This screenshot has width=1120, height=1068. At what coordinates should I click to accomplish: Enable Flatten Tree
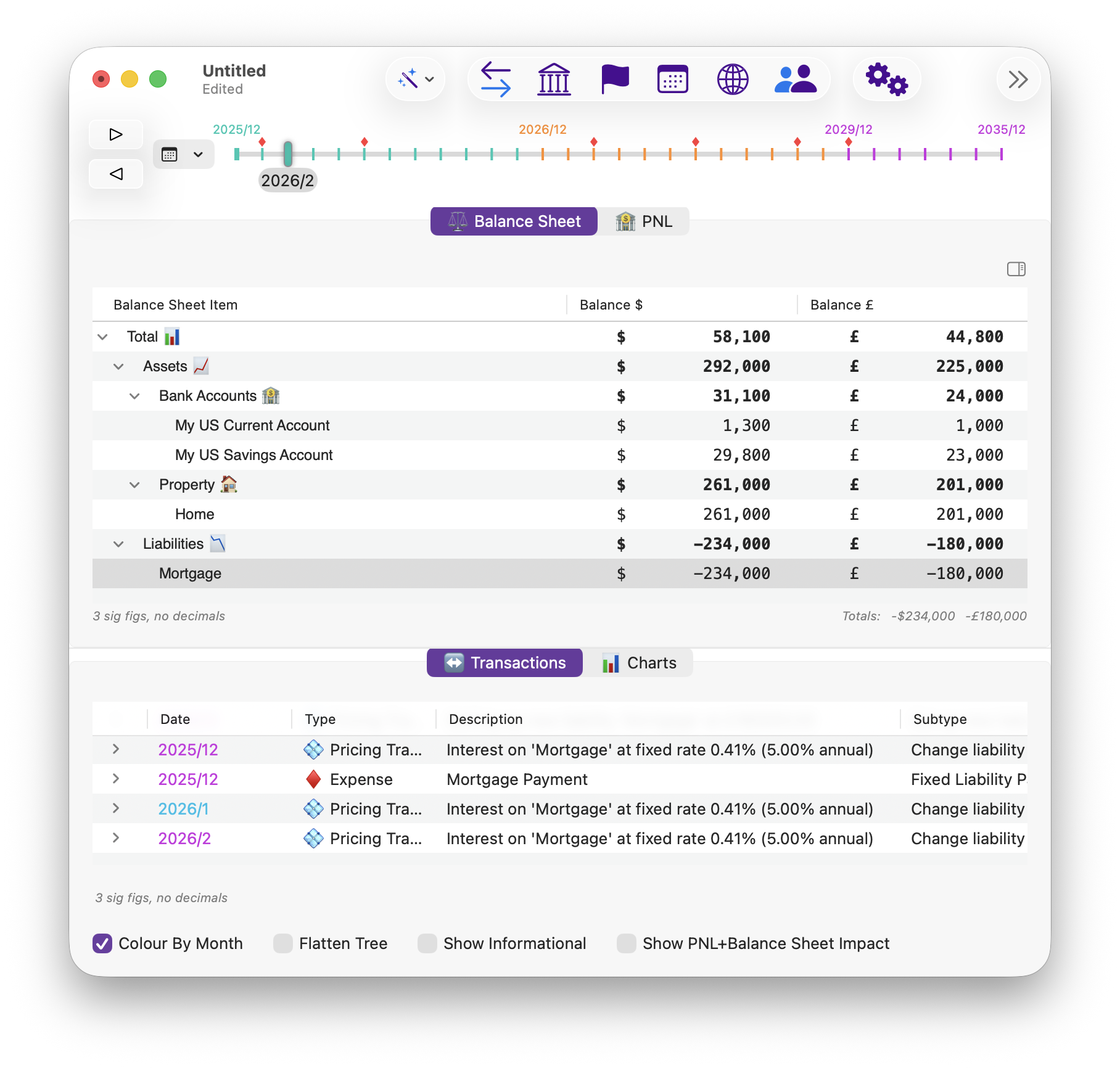282,943
